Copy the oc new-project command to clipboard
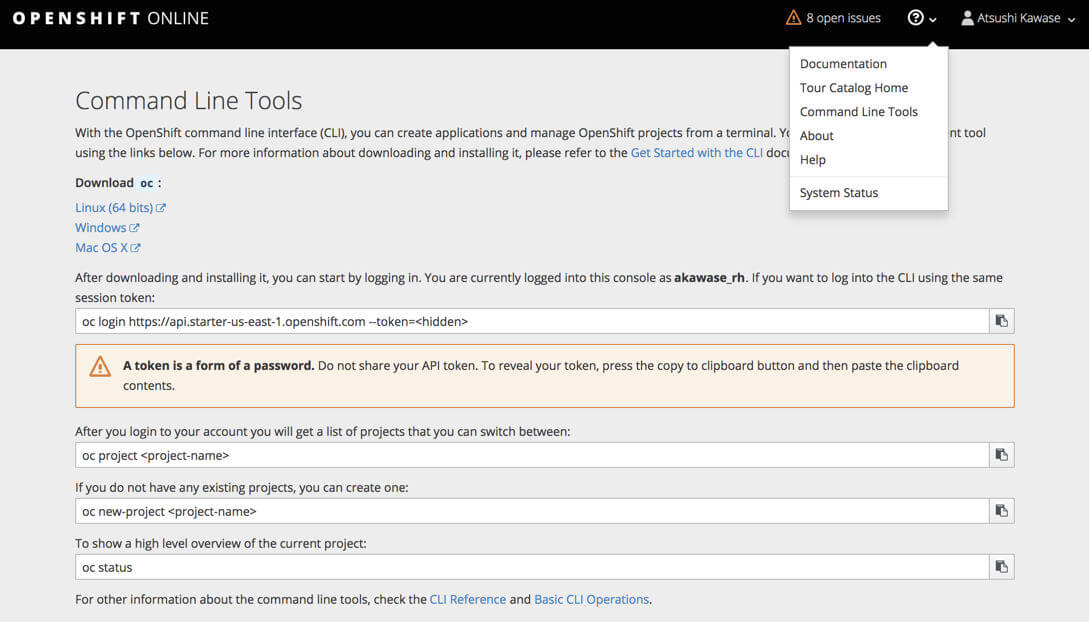 click(1001, 511)
